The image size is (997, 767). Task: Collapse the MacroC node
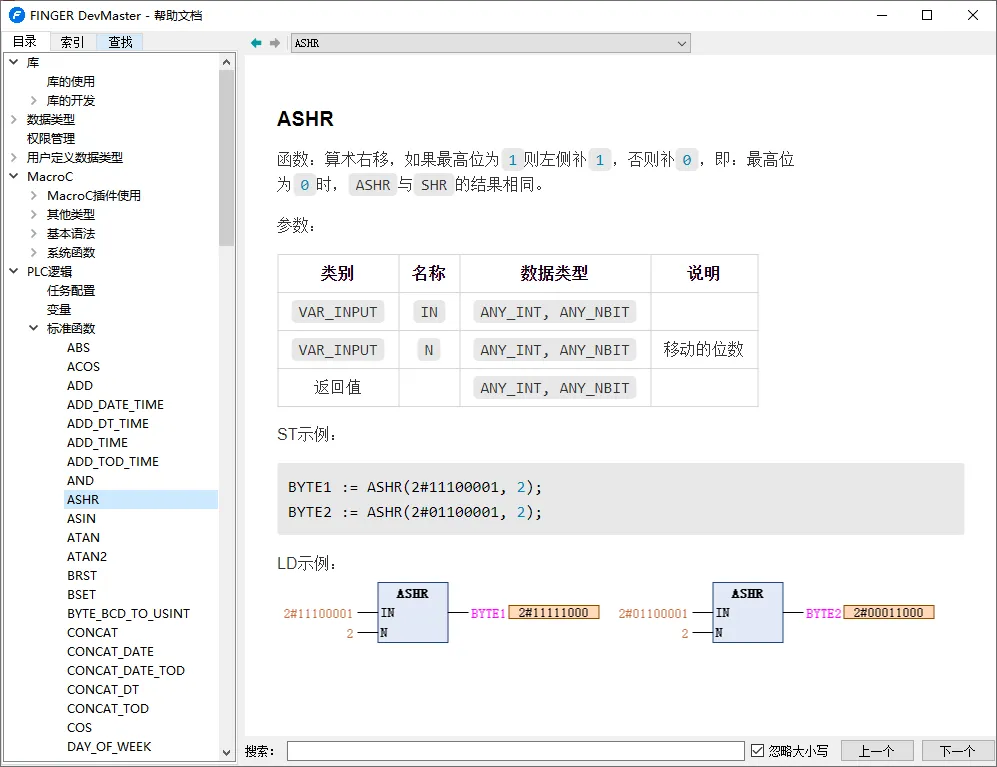click(x=13, y=176)
